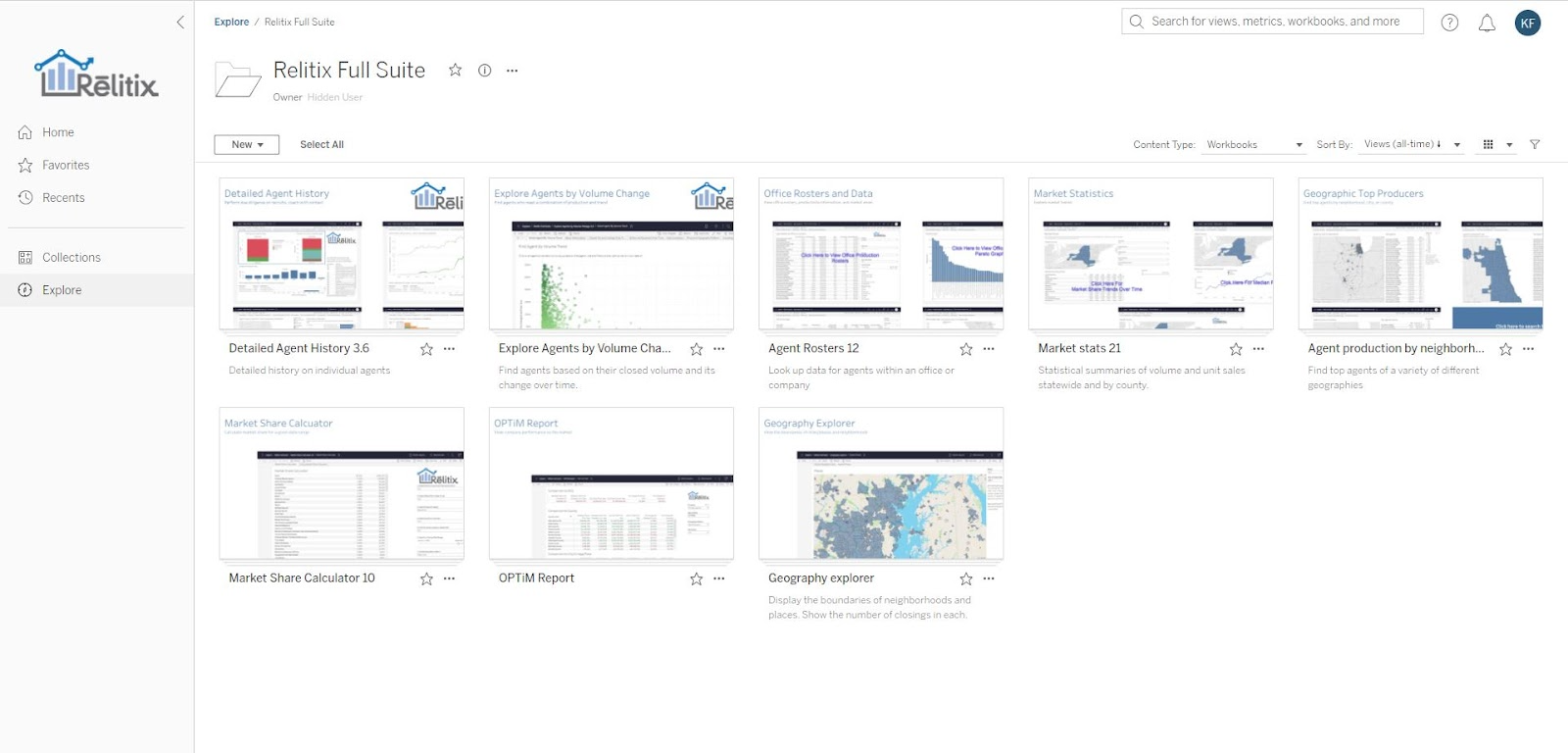Open more actions for Agent production by neighborhood
This screenshot has width=1568, height=753.
point(1528,349)
